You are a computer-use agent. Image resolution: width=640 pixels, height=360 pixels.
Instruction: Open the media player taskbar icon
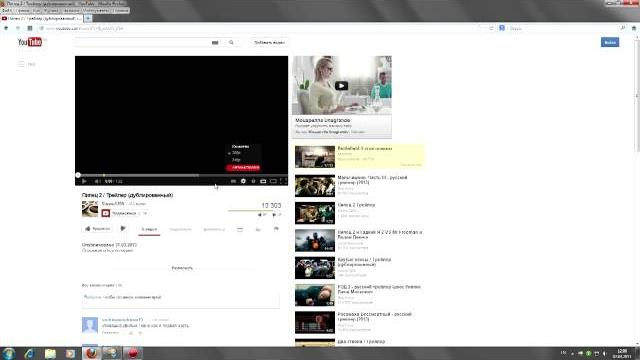pyautogui.click(x=70, y=353)
